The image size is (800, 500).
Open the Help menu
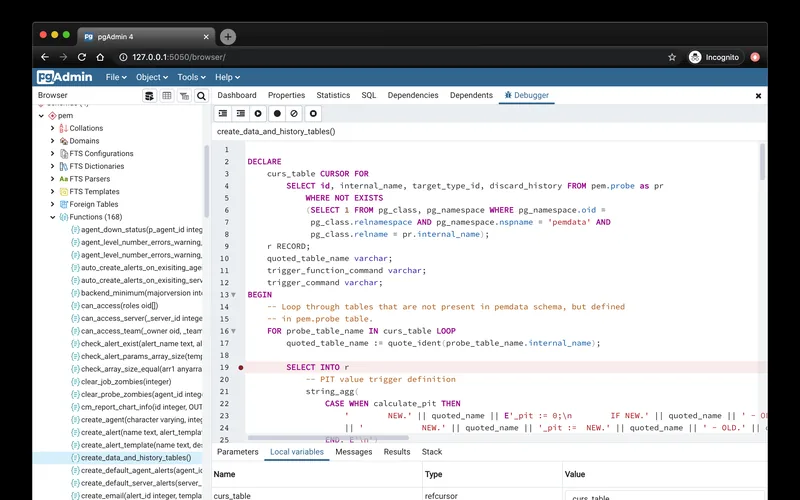227,77
